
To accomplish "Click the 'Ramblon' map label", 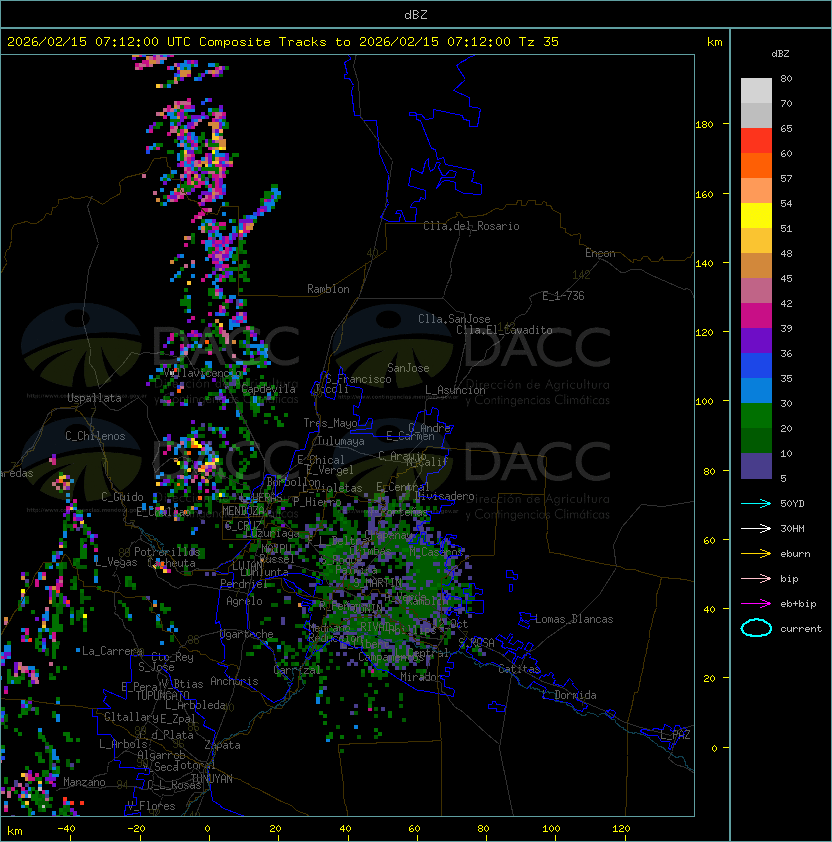I will tap(328, 289).
